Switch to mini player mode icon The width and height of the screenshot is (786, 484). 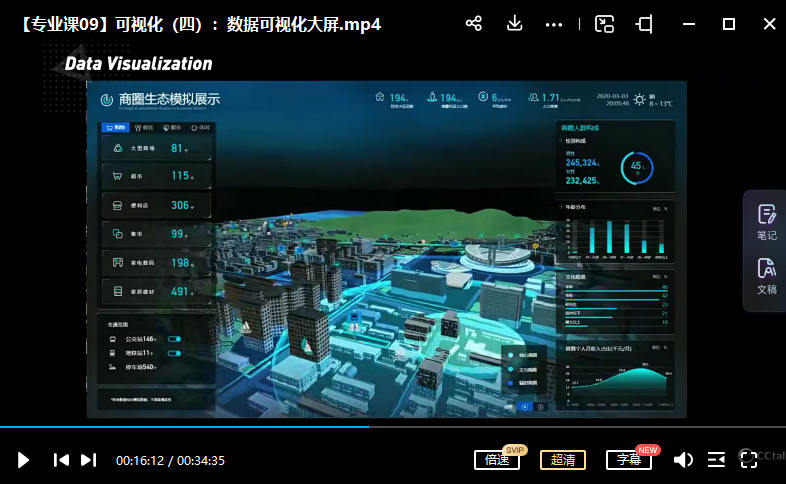pos(604,24)
